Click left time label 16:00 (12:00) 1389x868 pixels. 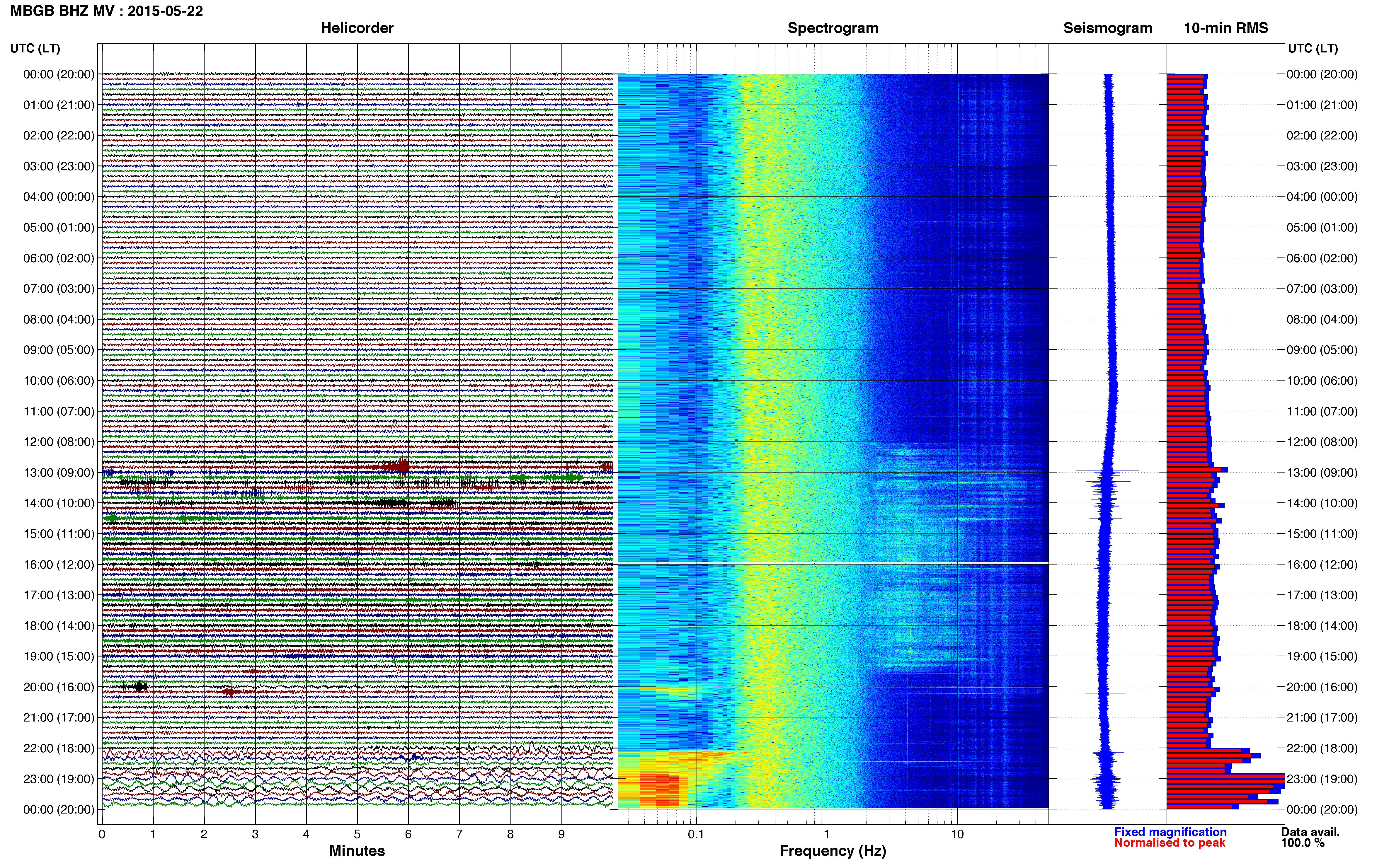59,565
